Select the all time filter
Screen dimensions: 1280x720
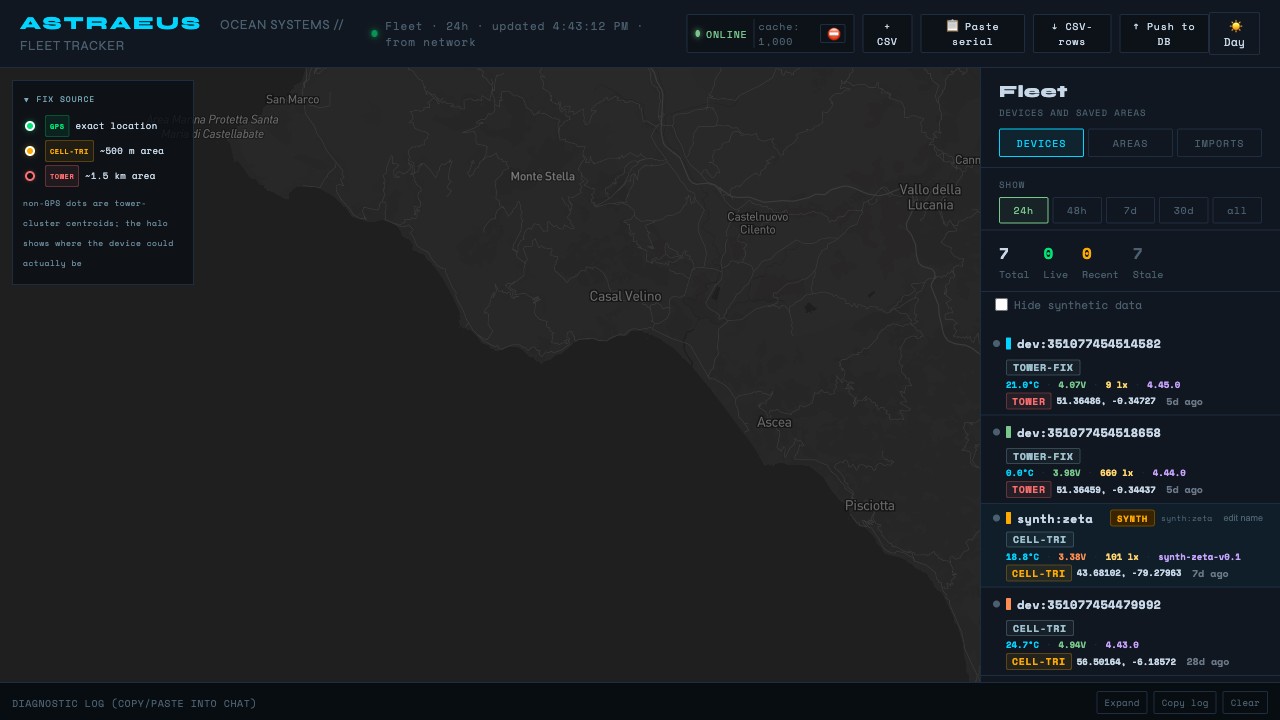pyautogui.click(x=1237, y=210)
